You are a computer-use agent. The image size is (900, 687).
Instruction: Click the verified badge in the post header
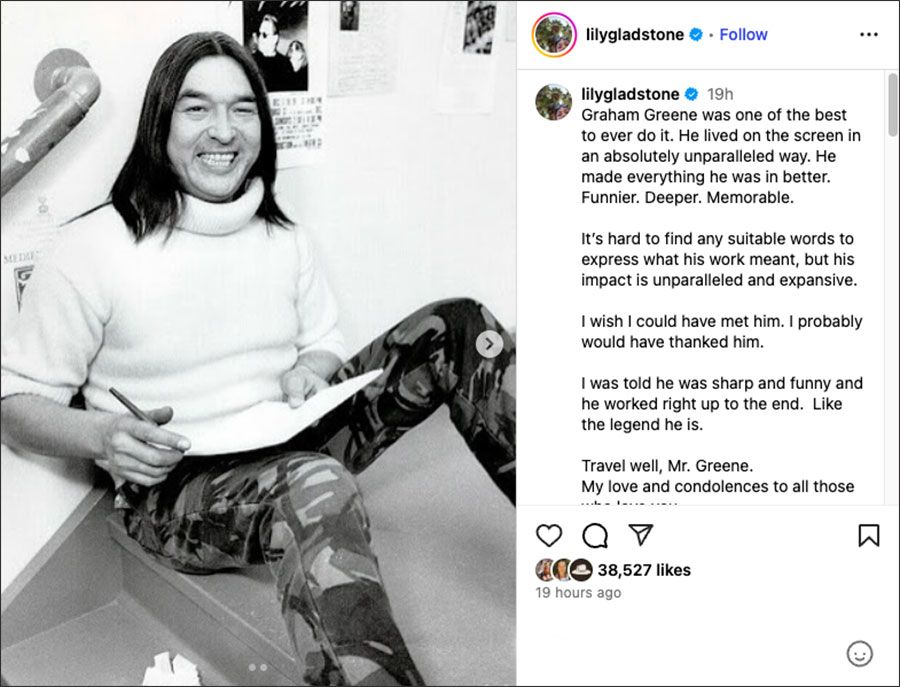pyautogui.click(x=697, y=35)
